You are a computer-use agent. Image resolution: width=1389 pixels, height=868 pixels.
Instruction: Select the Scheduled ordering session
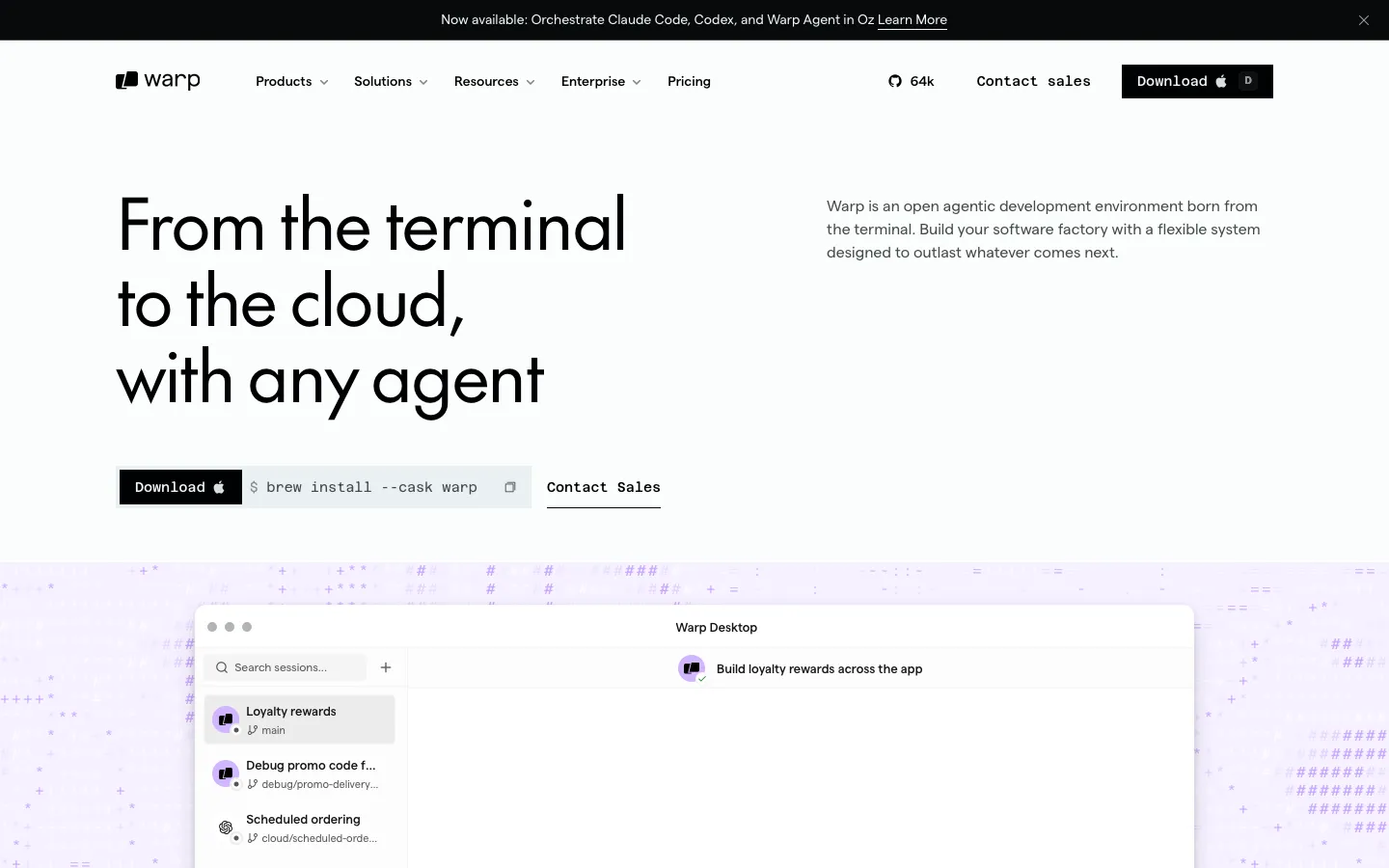[x=300, y=827]
